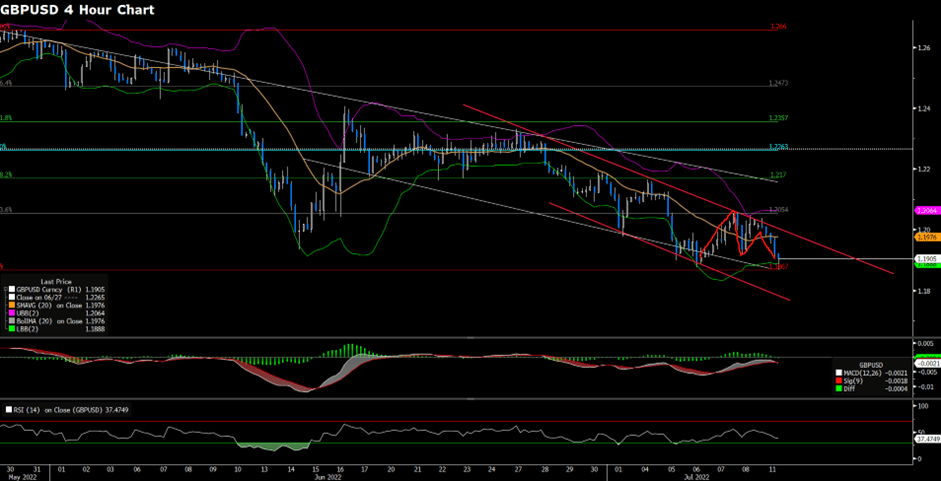Select the white 1.1905 last price tag
This screenshot has height=481, width=941.
927,258
